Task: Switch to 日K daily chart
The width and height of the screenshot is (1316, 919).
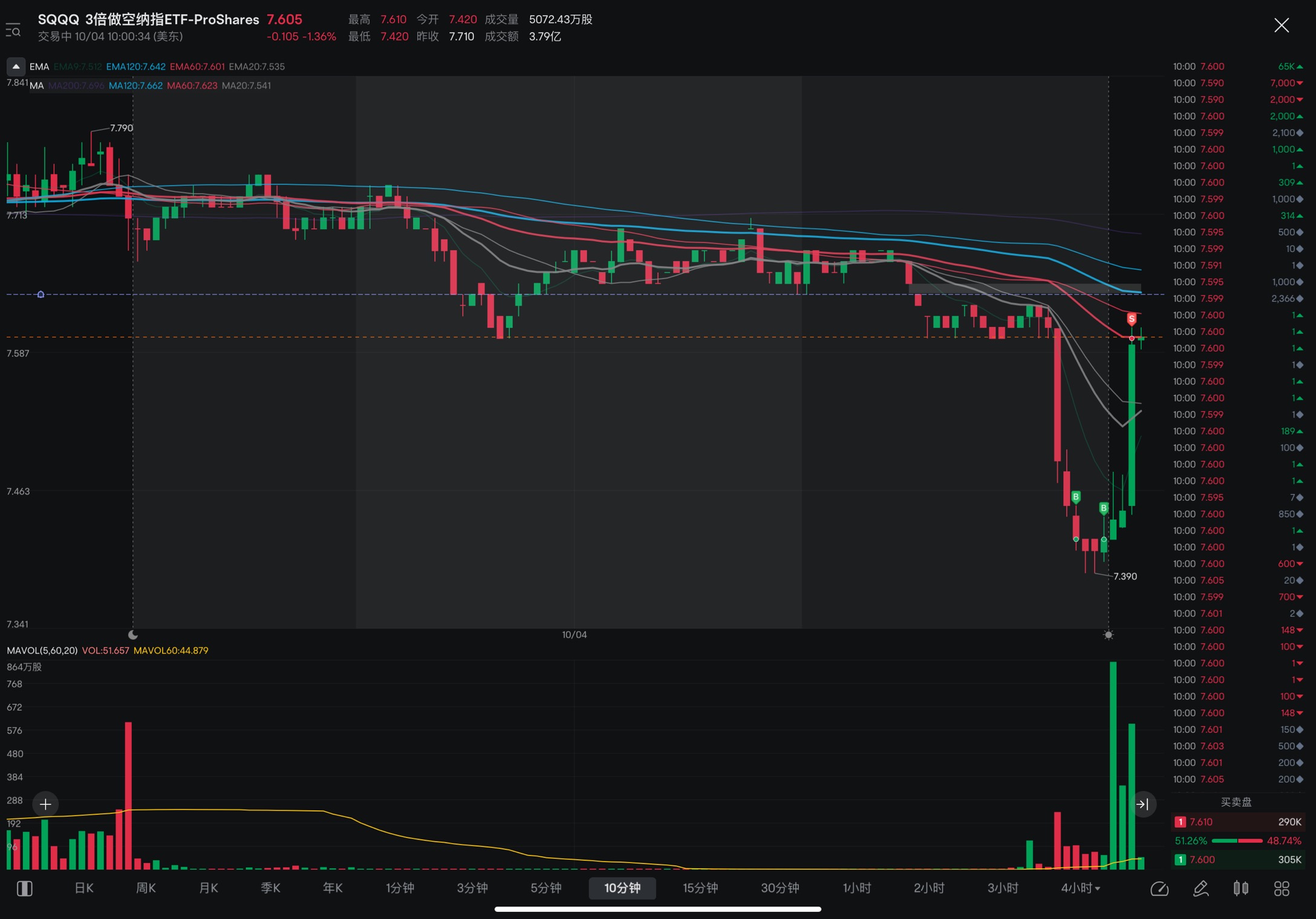Action: coord(84,888)
